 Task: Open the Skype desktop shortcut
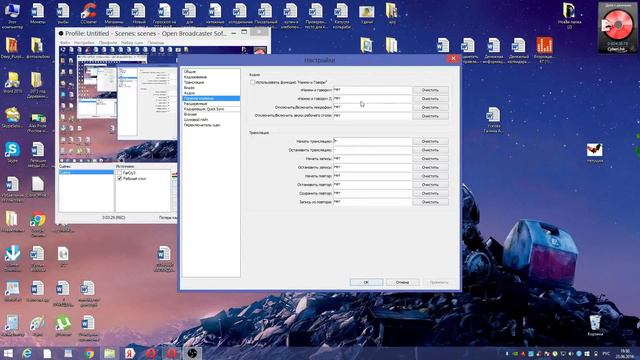(12, 152)
